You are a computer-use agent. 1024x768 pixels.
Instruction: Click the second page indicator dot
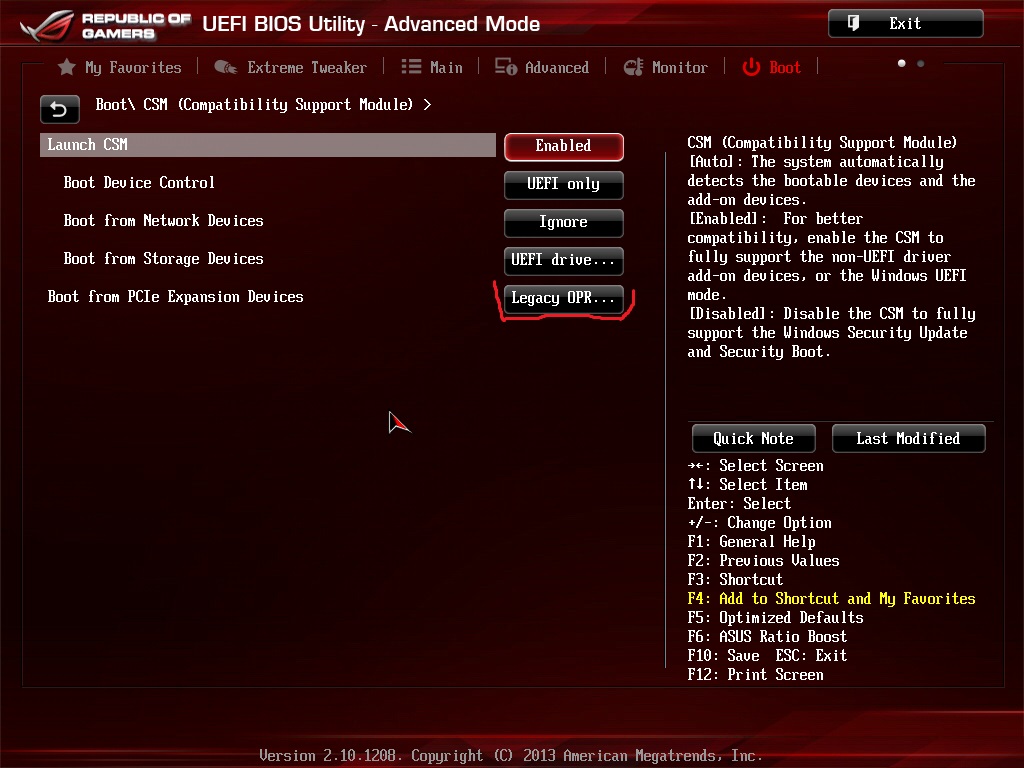pyautogui.click(x=920, y=63)
